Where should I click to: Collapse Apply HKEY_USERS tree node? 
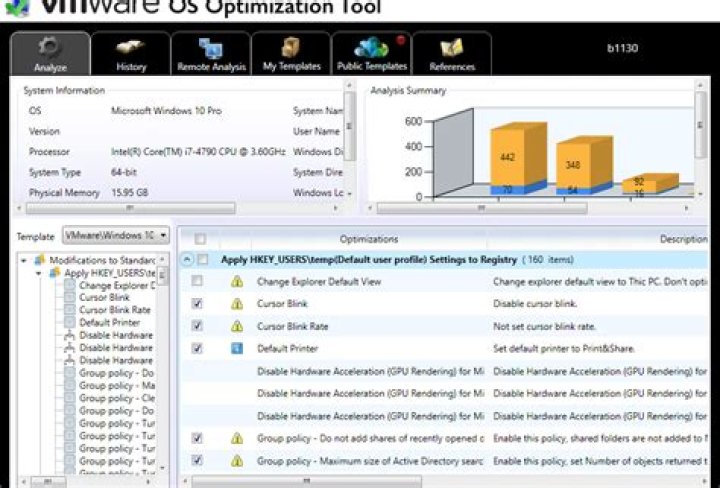click(x=39, y=273)
